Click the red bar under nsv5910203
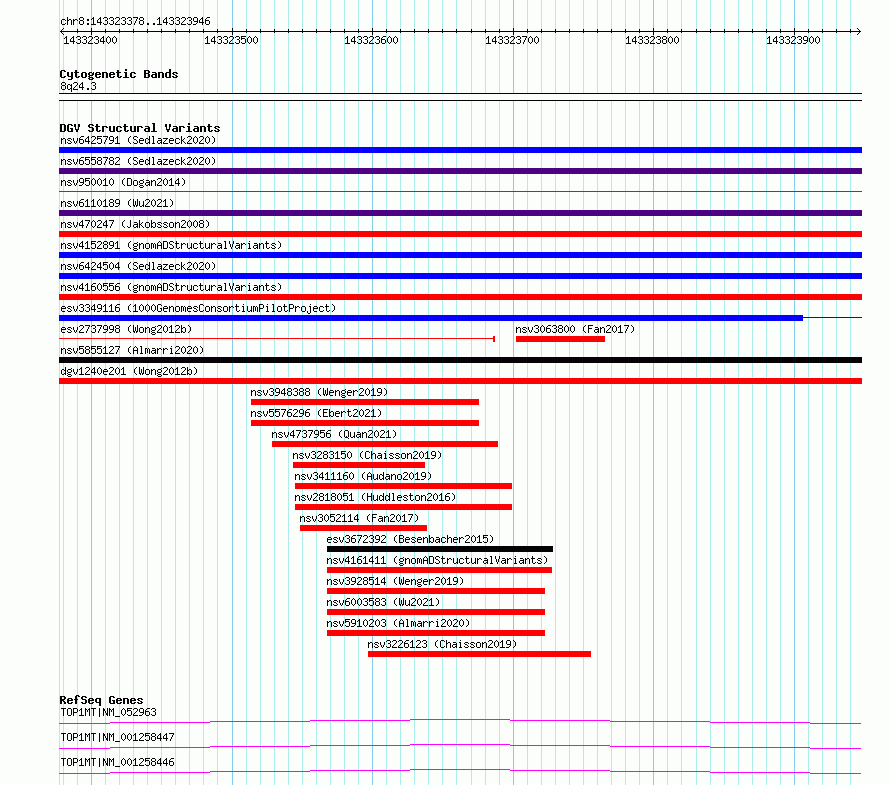 [436, 633]
